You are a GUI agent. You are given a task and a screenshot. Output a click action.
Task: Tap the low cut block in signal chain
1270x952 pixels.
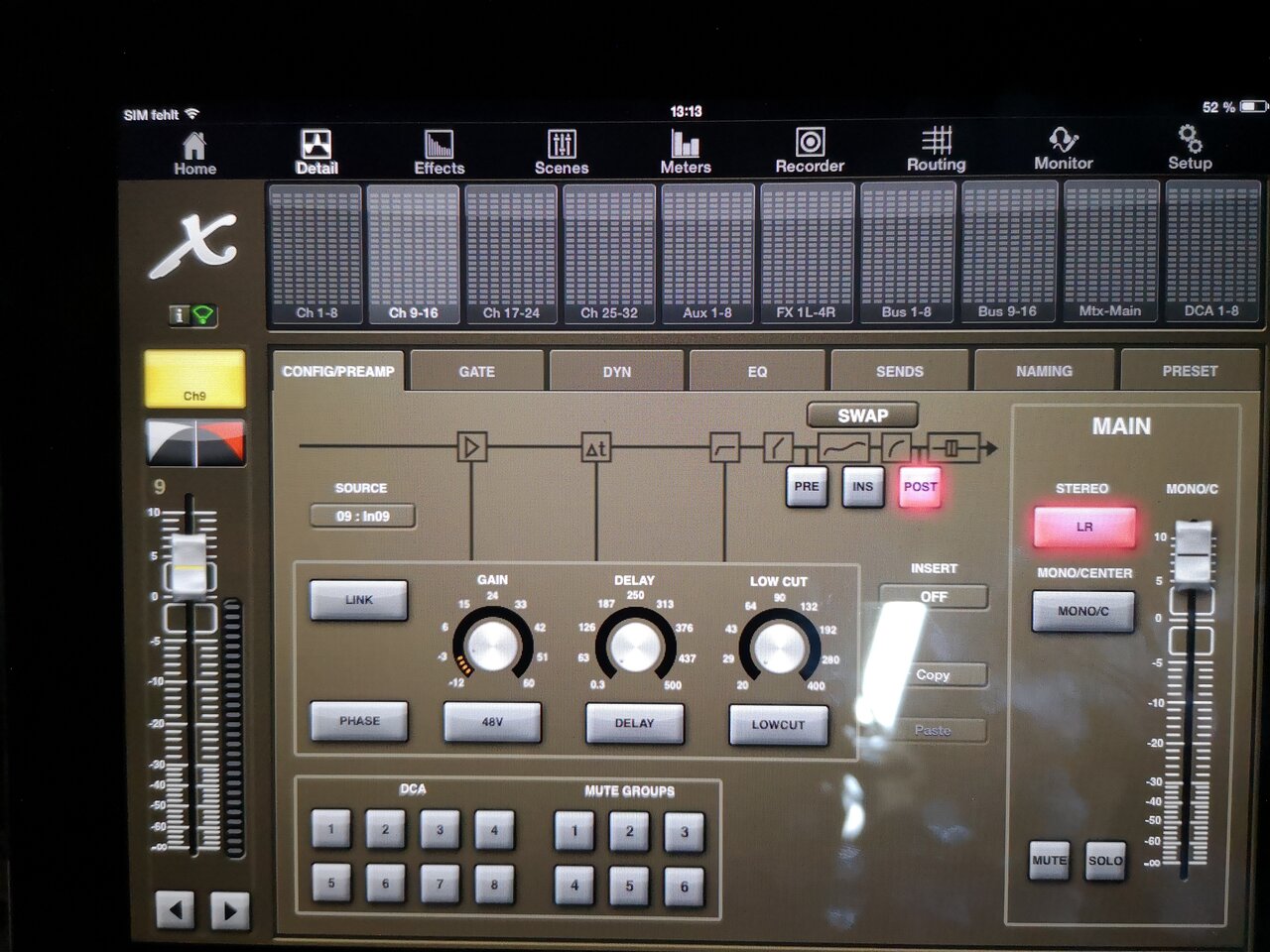coord(725,448)
